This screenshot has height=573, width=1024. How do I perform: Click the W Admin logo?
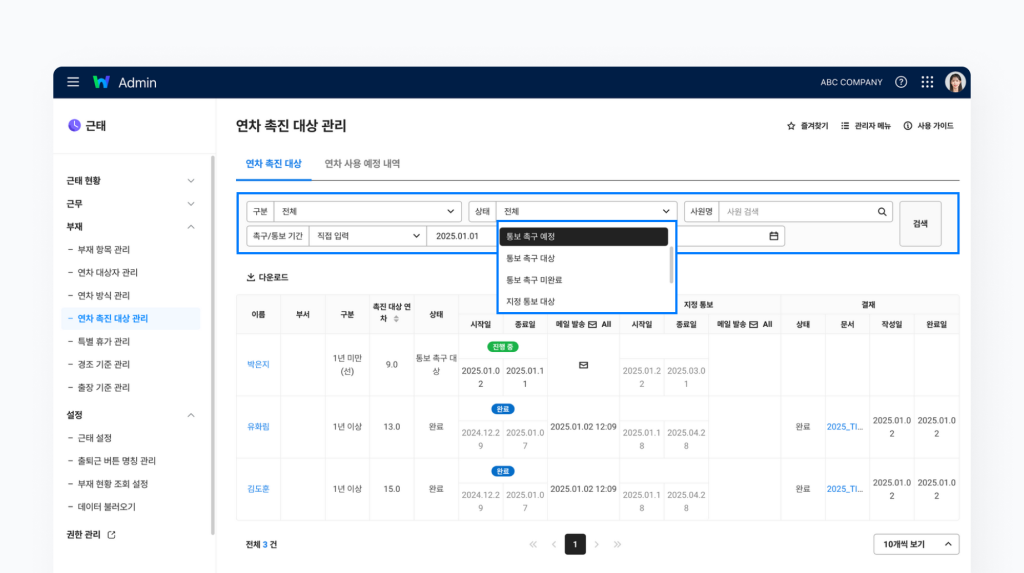[125, 82]
